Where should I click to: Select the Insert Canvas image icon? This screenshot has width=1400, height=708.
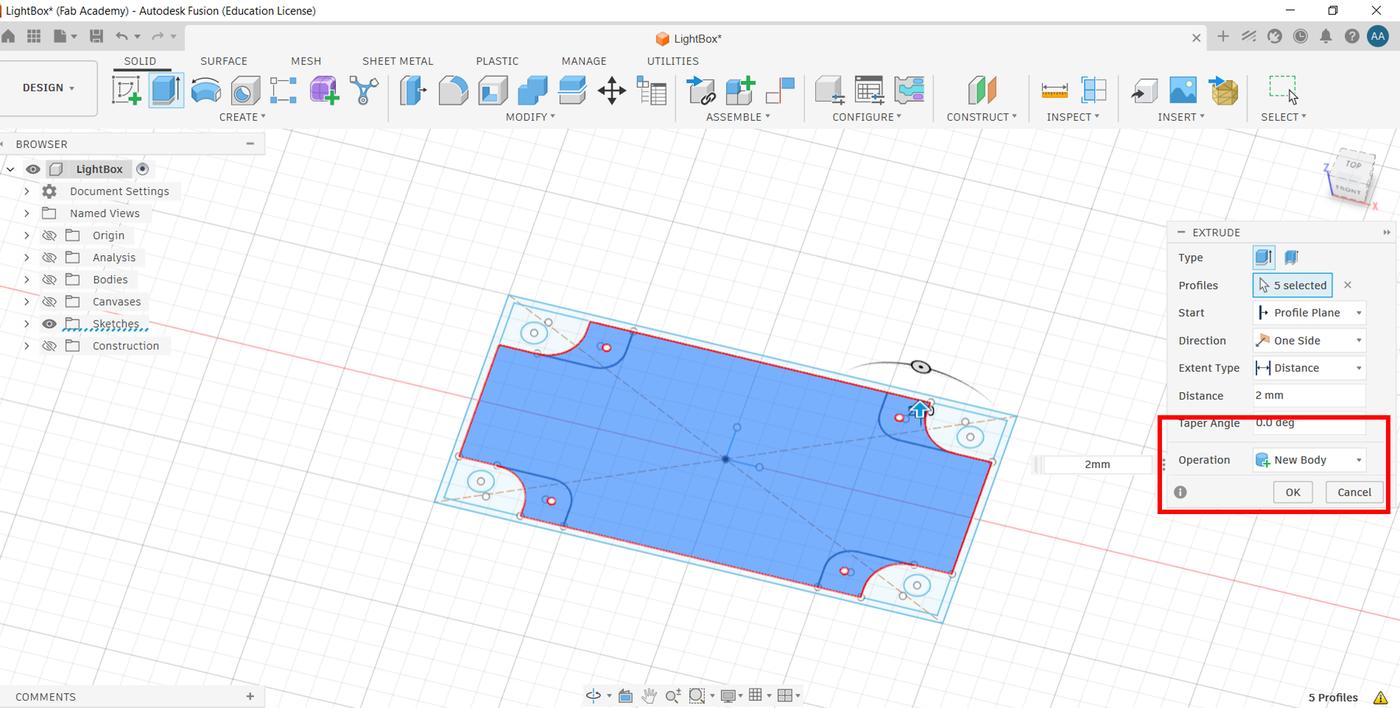coord(1183,91)
